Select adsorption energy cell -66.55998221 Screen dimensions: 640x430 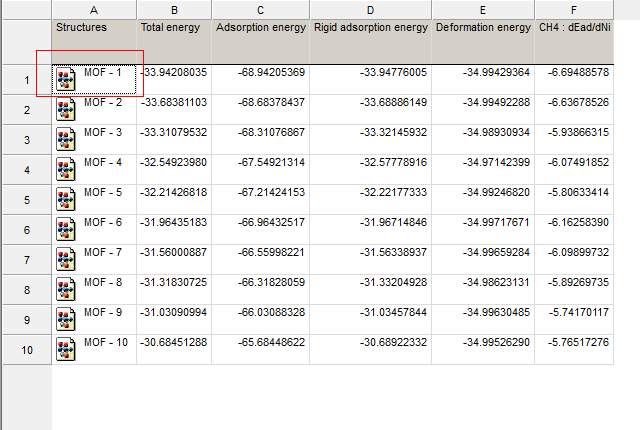[x=260, y=260]
